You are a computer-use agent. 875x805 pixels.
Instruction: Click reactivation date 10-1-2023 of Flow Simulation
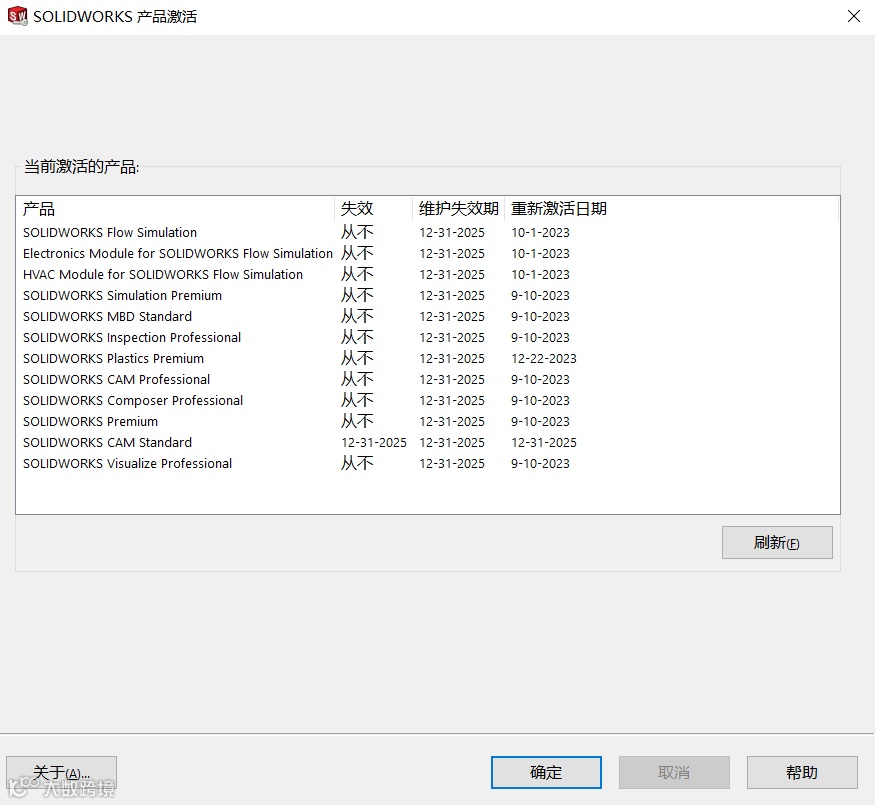tap(540, 232)
